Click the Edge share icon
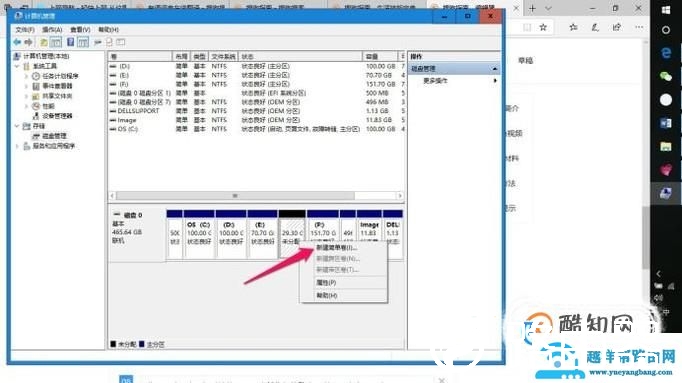682x383 pixels. click(617, 27)
